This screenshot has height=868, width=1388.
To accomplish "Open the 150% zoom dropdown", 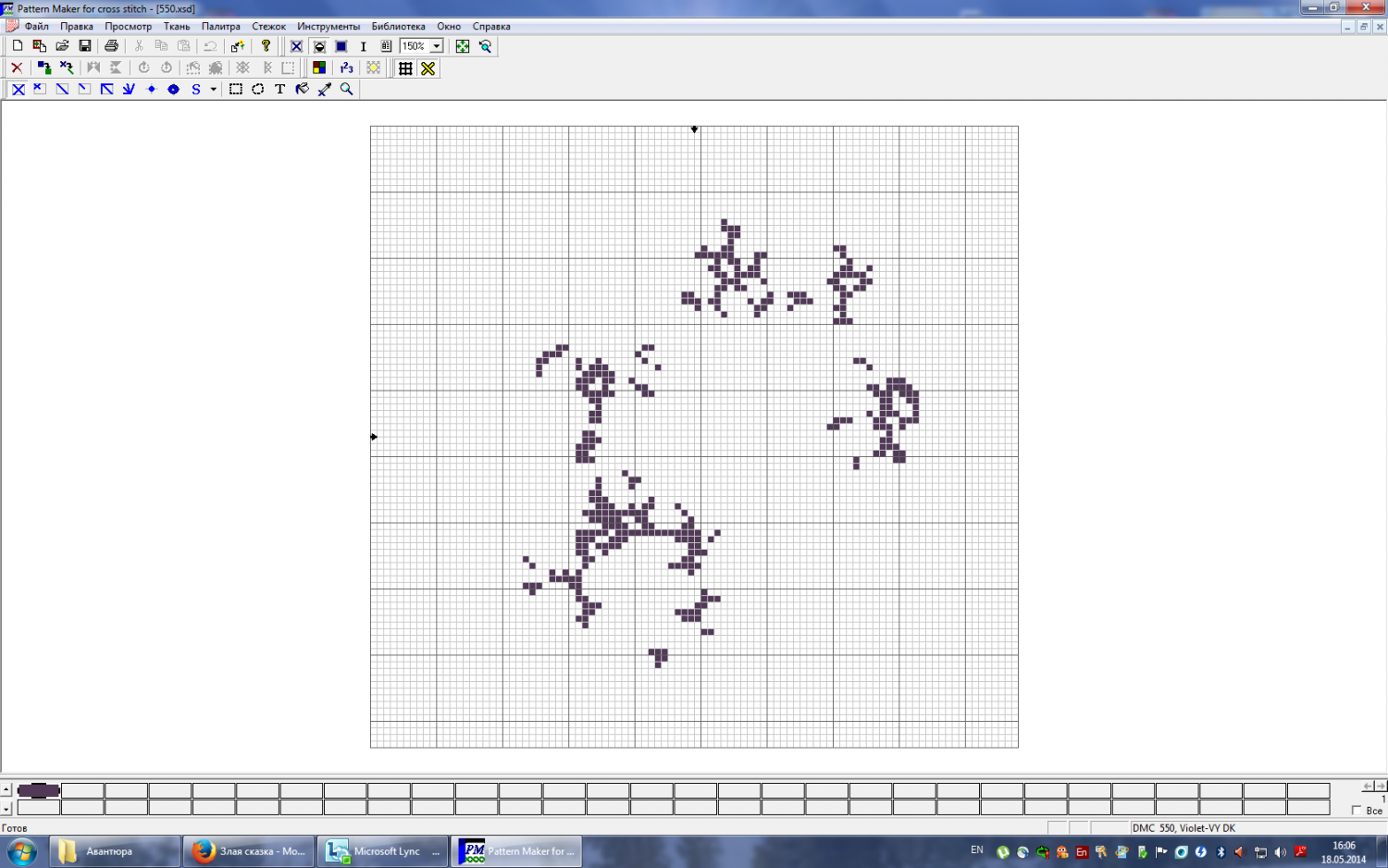I will tap(436, 46).
